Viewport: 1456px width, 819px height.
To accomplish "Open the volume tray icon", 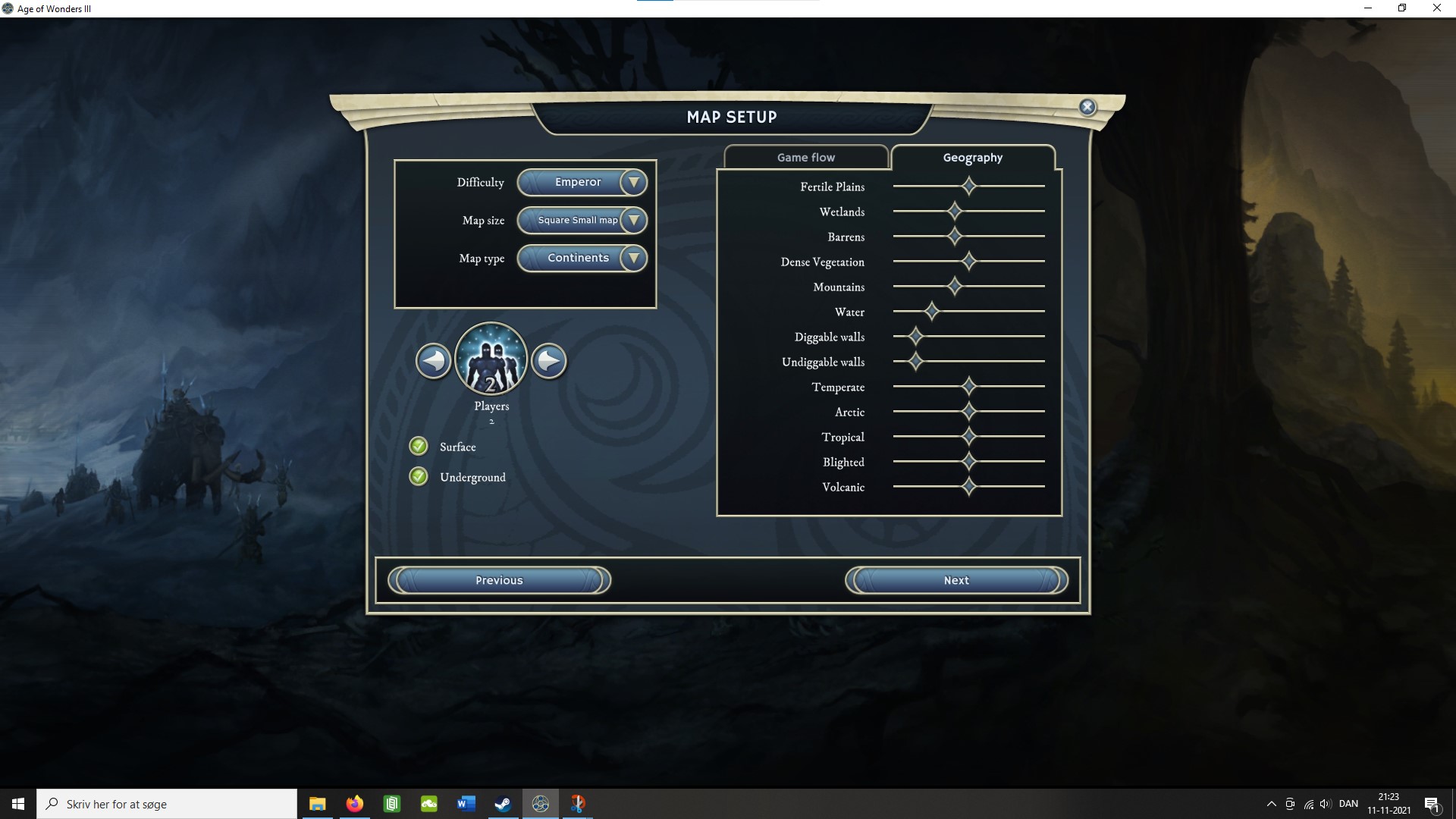I will tap(1326, 804).
